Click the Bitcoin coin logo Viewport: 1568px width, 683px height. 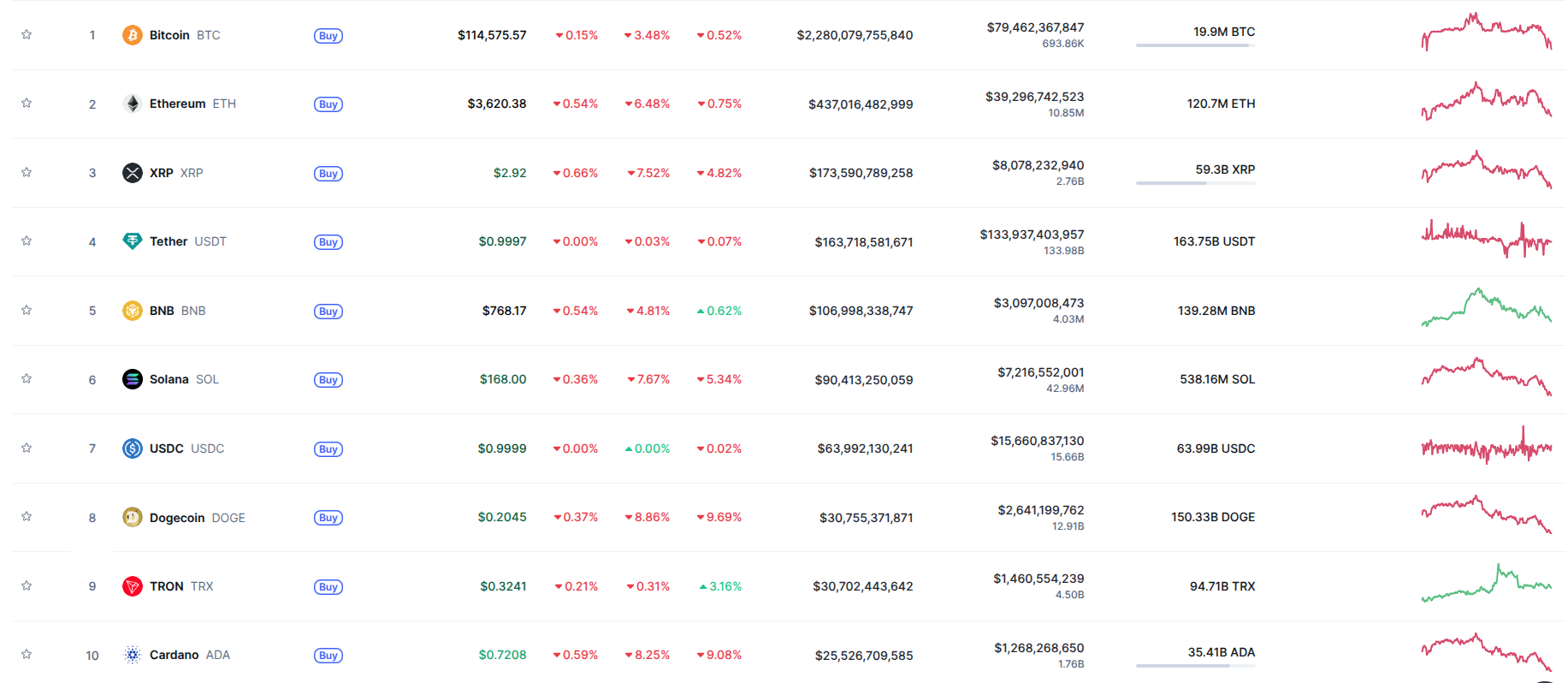(x=132, y=35)
